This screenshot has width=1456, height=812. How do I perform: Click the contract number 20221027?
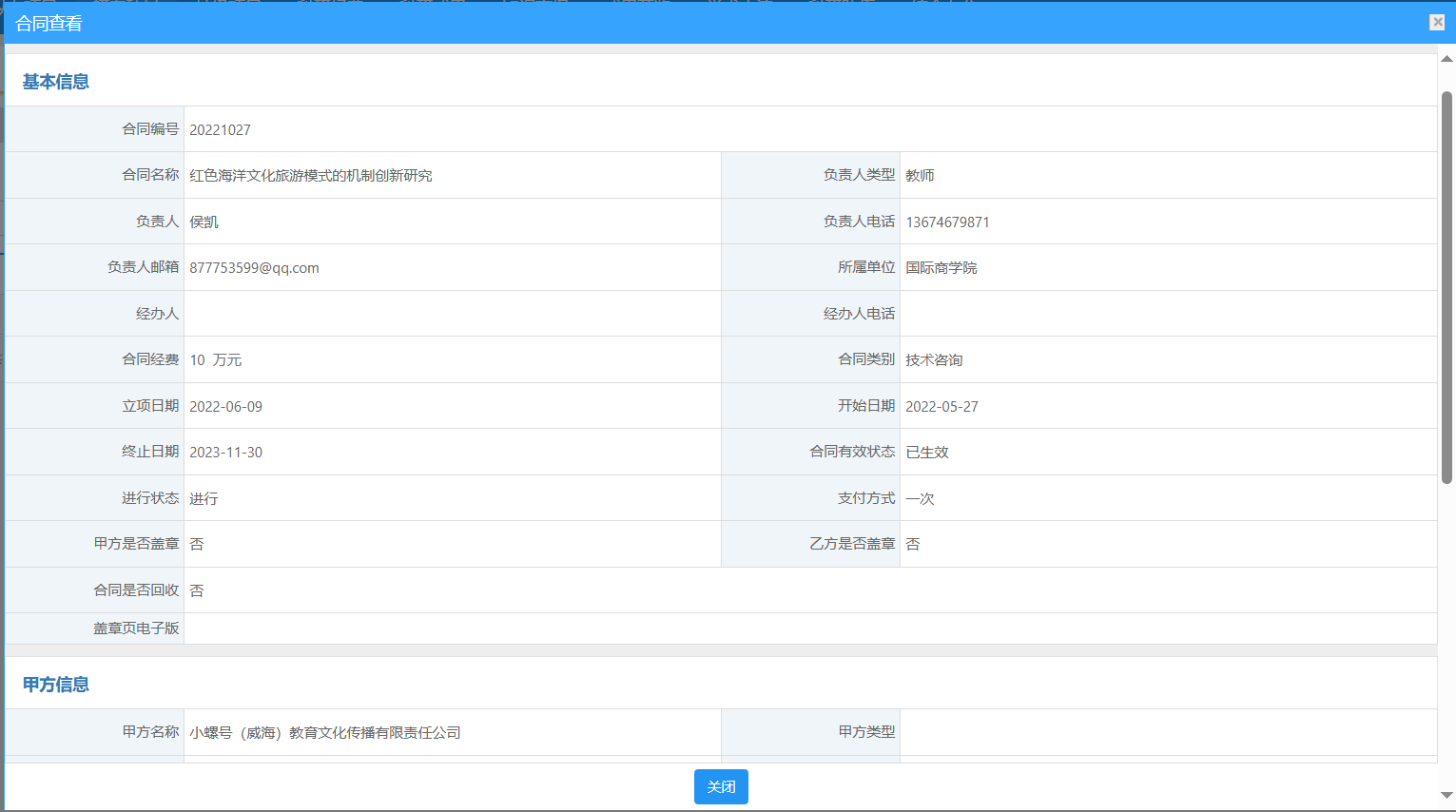(x=220, y=130)
